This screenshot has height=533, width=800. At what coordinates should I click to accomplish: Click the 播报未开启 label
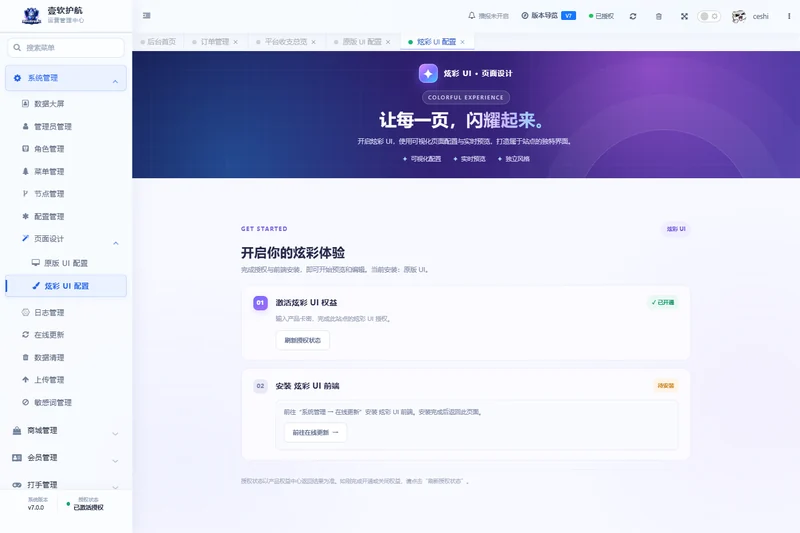(493, 16)
